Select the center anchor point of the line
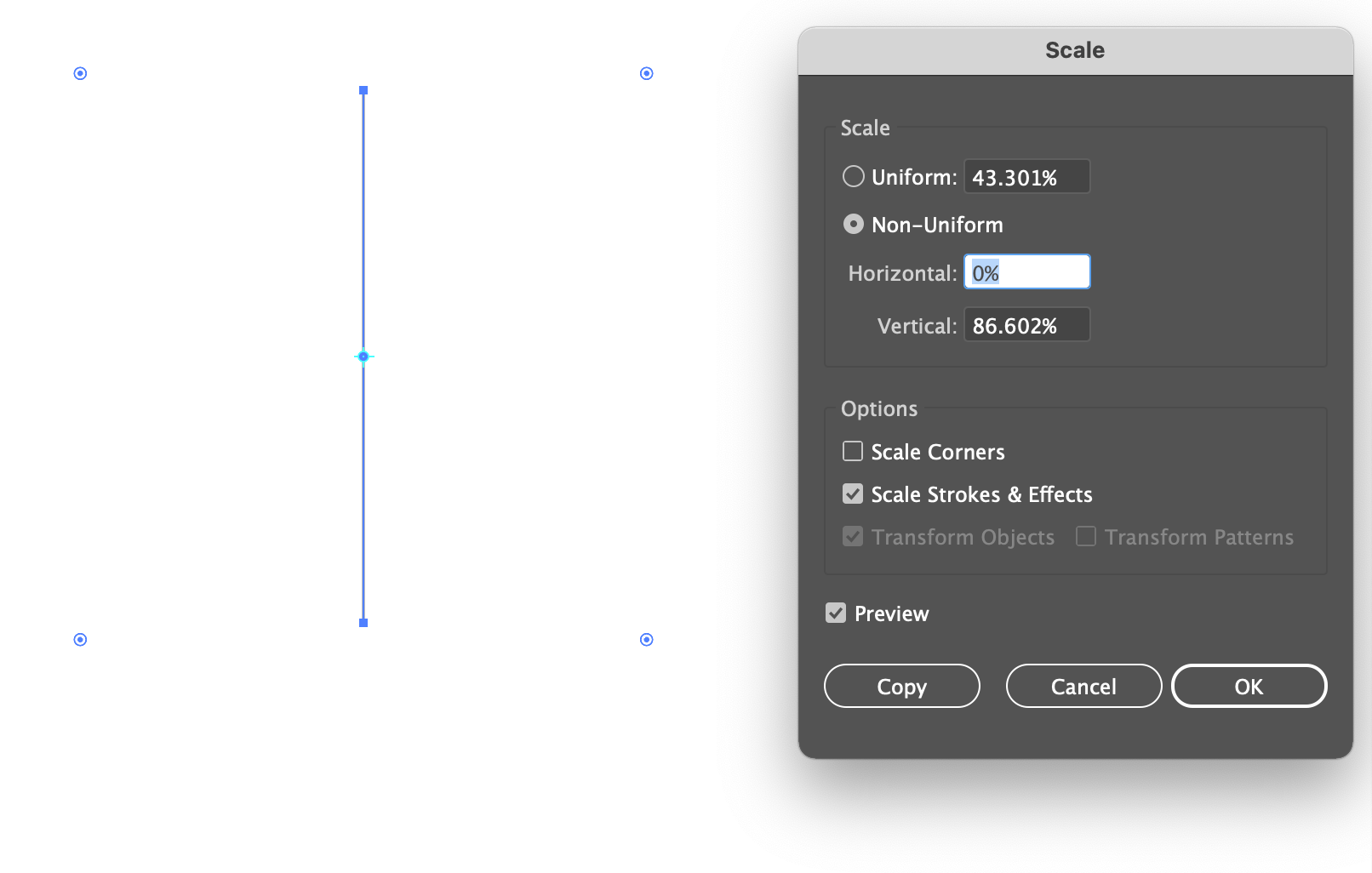1372x873 pixels. pos(363,357)
